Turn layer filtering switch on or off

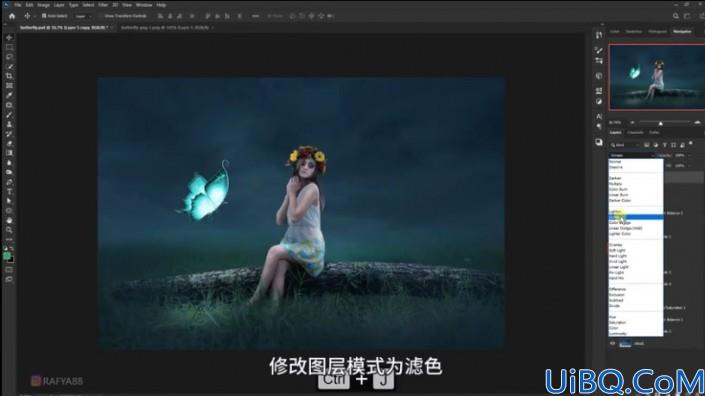pos(691,144)
